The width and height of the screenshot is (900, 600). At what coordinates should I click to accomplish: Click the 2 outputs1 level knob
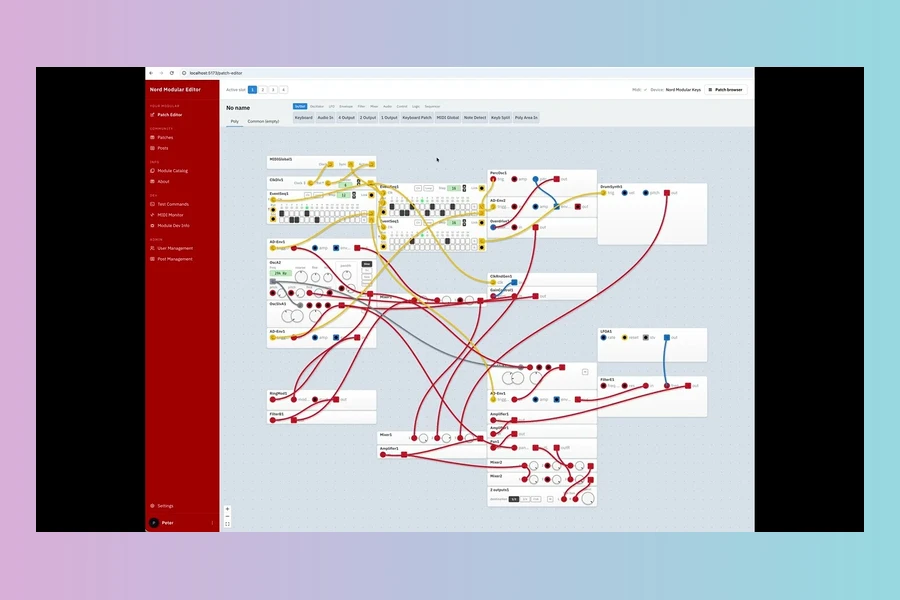coord(587,498)
